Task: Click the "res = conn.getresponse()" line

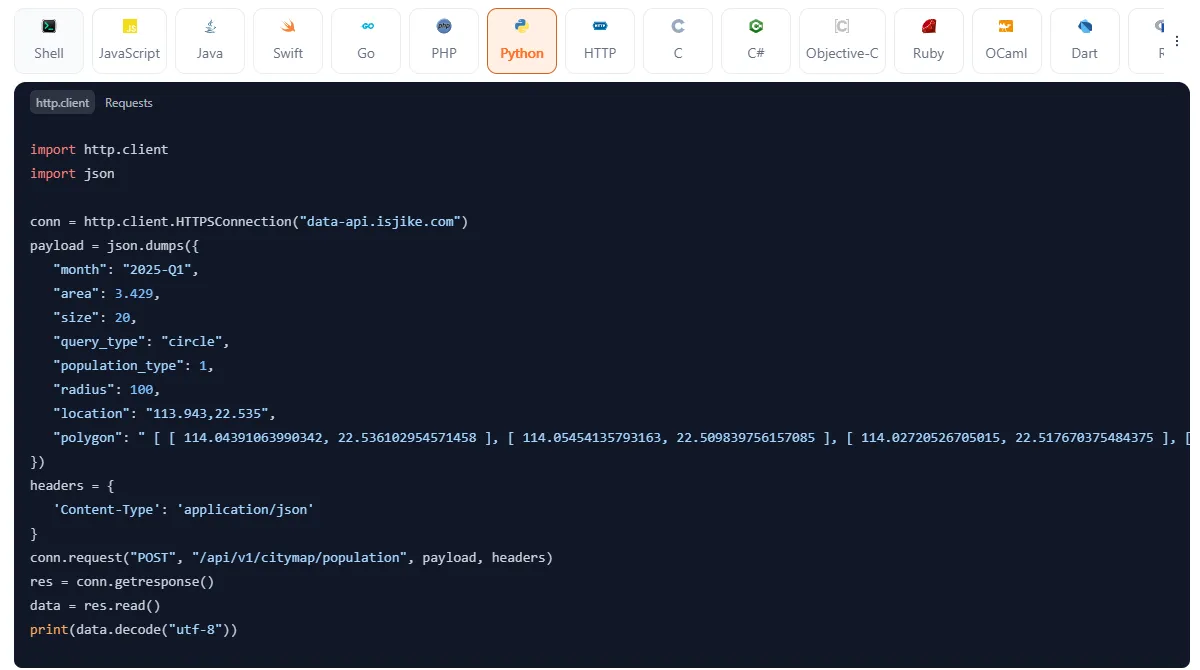Action: 122,581
